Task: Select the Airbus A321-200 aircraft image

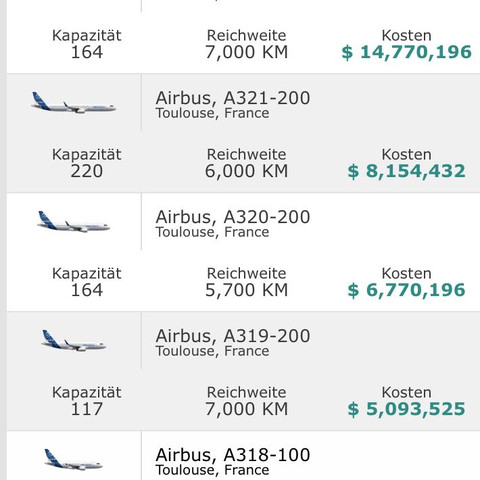Action: tap(73, 102)
